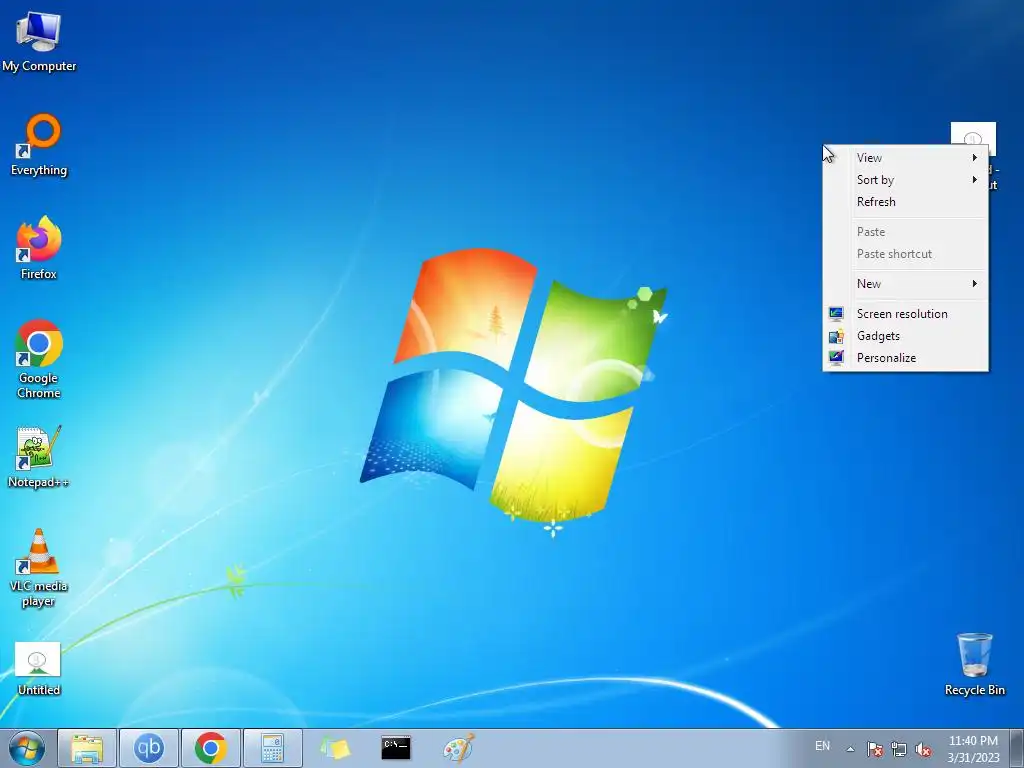Open the My Computer desktop icon
Image resolution: width=1024 pixels, height=768 pixels.
(x=39, y=40)
